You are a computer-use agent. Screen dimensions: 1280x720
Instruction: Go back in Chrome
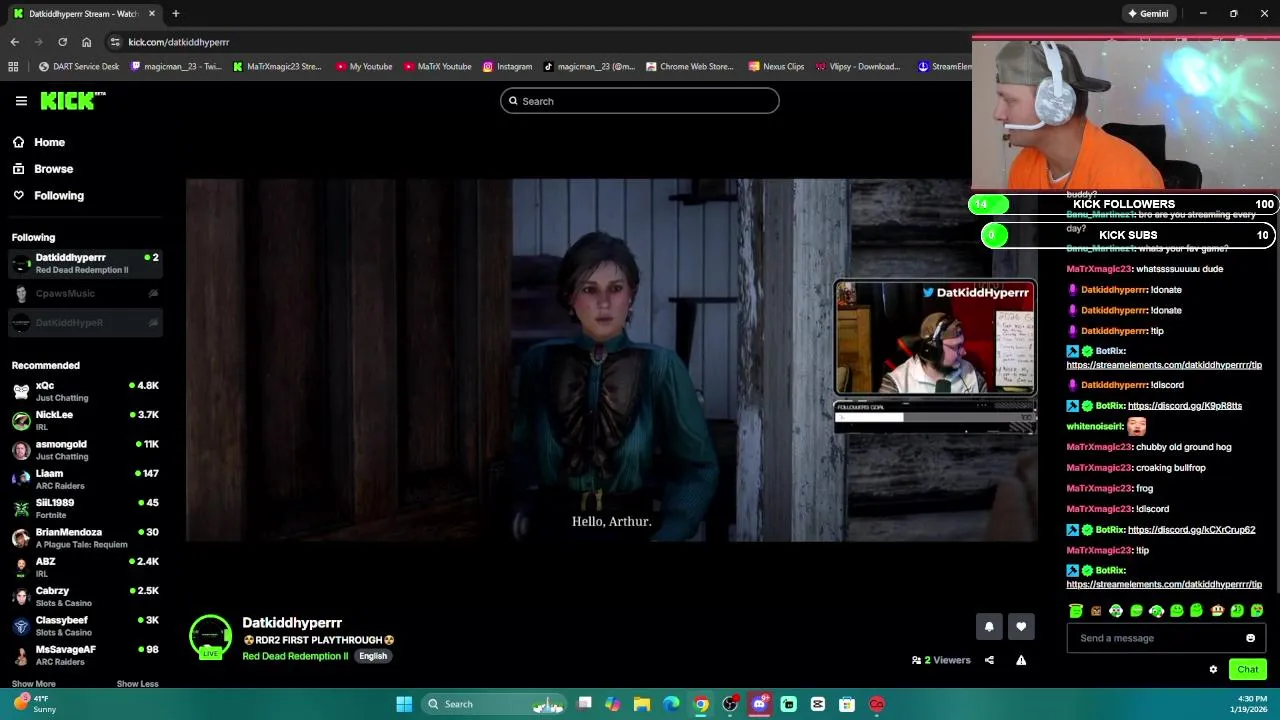click(x=14, y=42)
